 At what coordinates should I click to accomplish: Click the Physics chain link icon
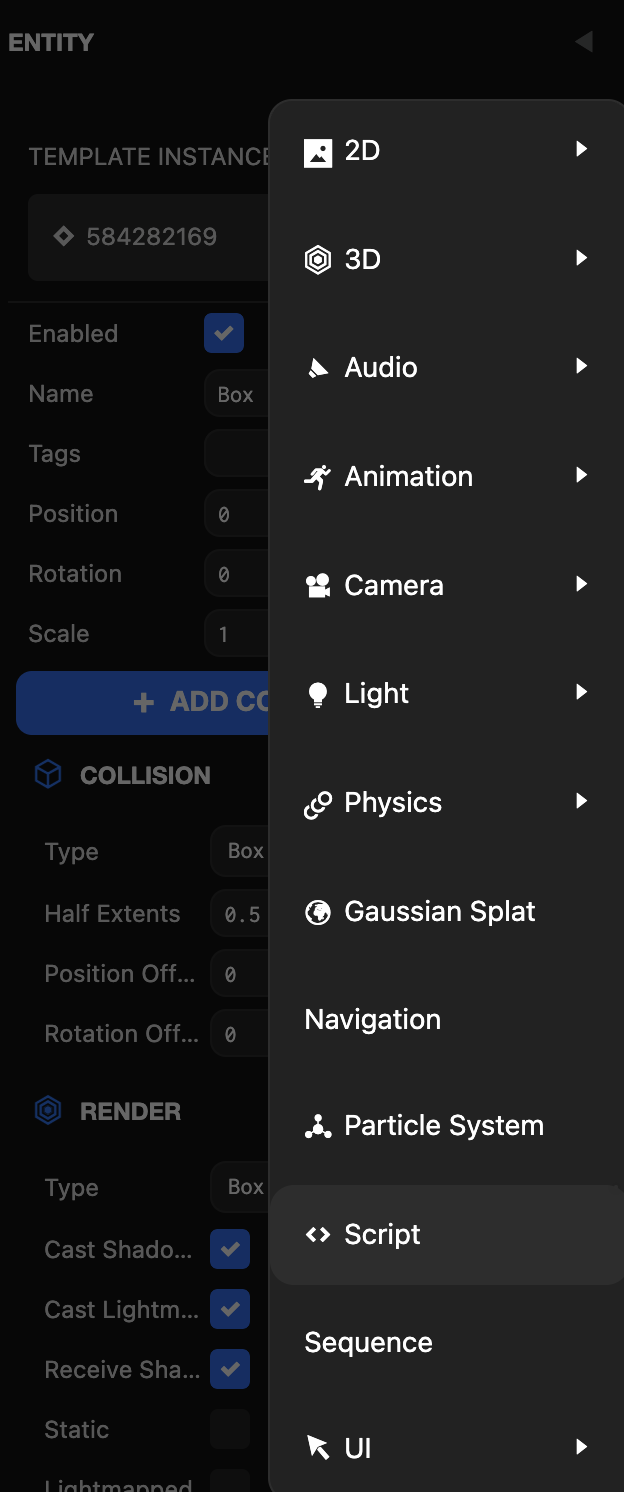(x=318, y=803)
